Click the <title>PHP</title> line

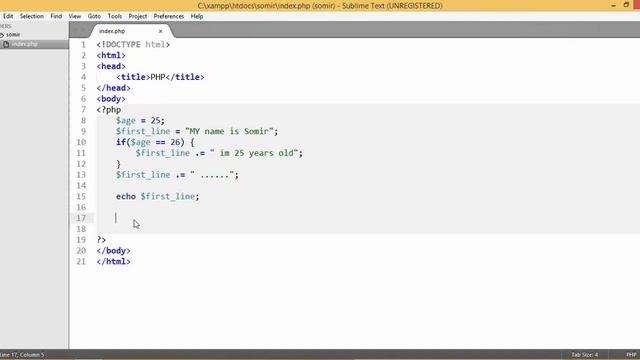tap(160, 77)
